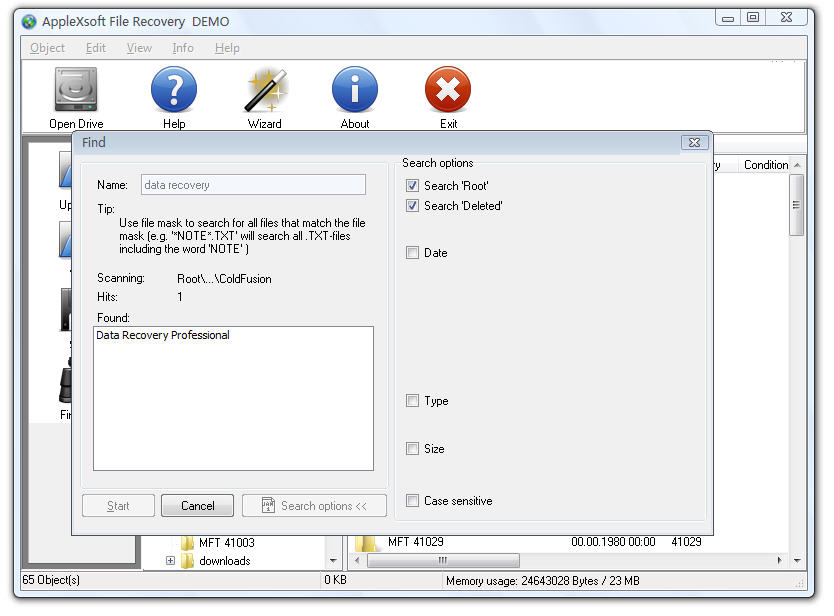Open the Object menu
Screen dimensions: 834x616
[x=47, y=48]
